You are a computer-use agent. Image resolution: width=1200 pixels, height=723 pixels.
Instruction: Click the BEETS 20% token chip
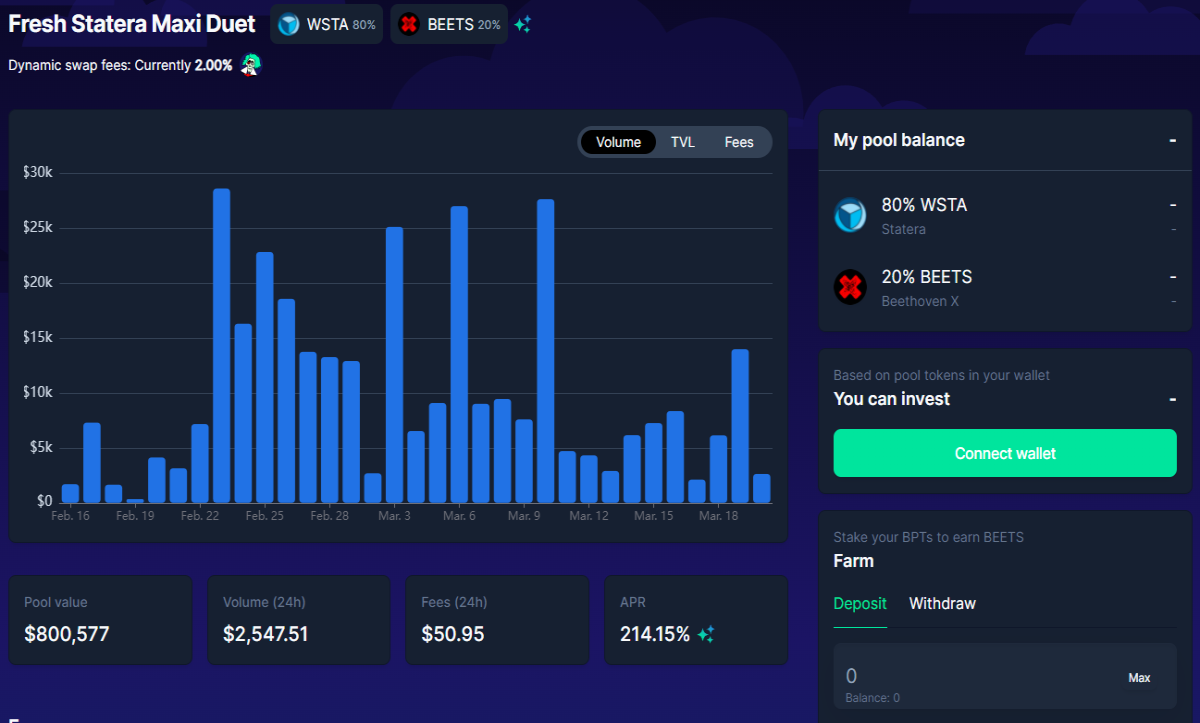(x=449, y=25)
